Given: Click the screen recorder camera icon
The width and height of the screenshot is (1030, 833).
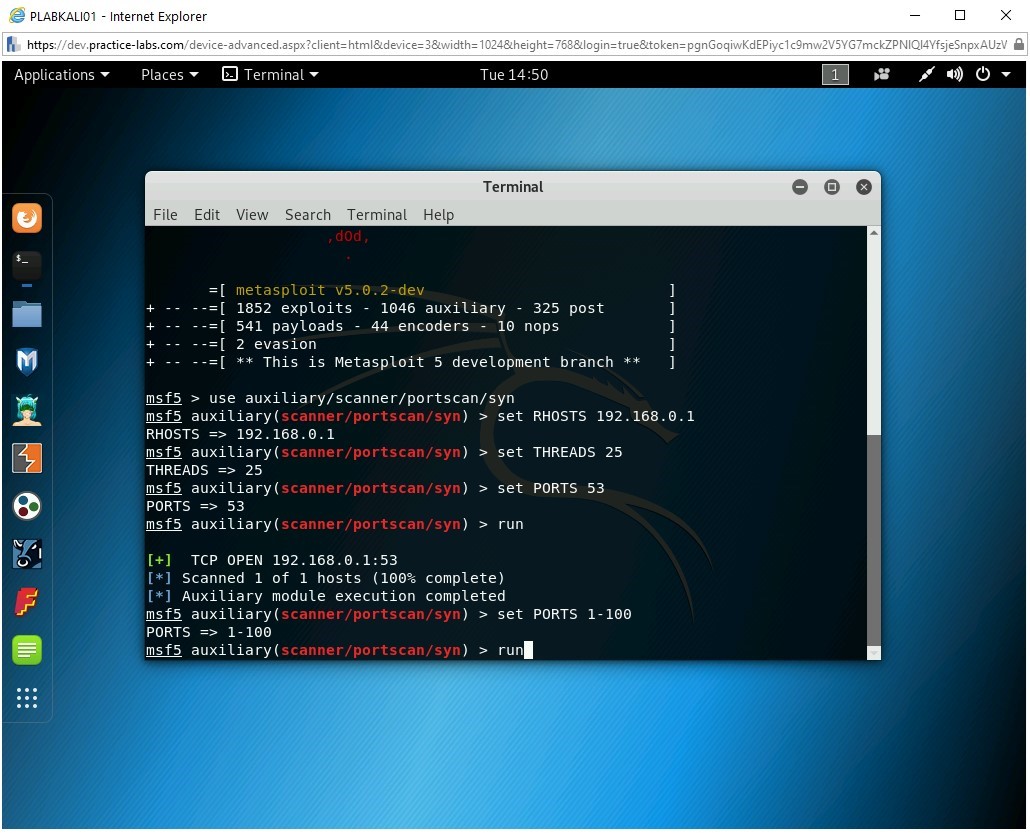Looking at the screenshot, I should [882, 75].
